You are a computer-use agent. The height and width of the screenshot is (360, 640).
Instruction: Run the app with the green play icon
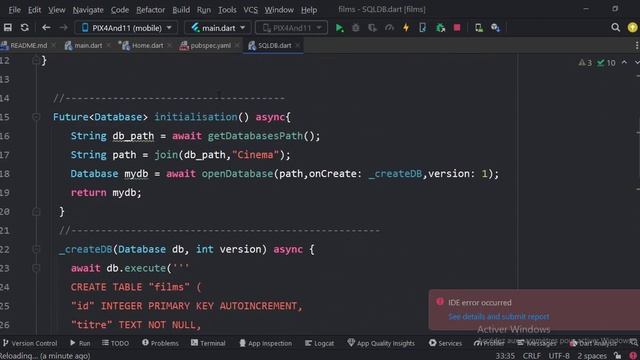339,28
